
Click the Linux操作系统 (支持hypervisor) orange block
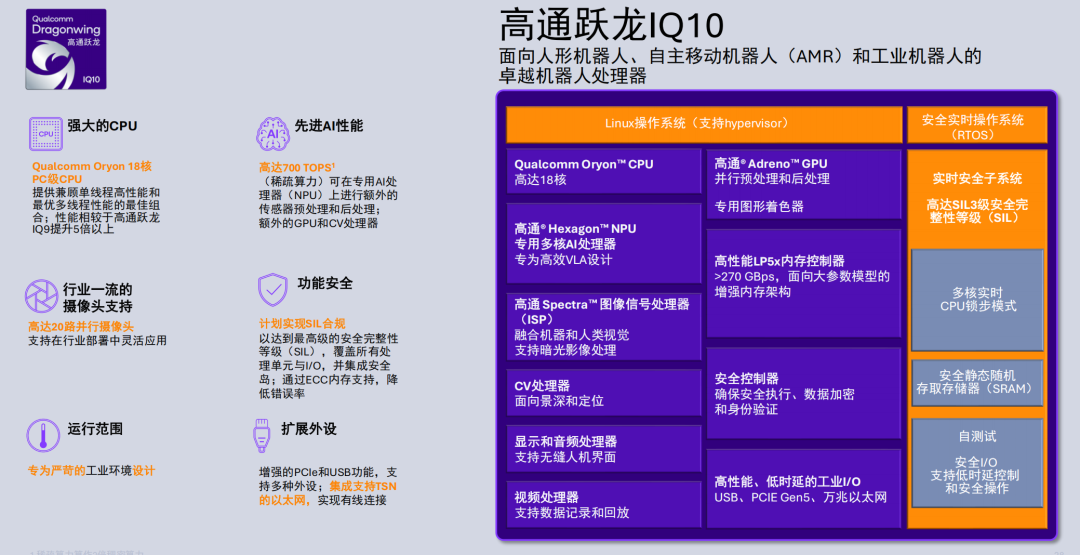pos(704,124)
